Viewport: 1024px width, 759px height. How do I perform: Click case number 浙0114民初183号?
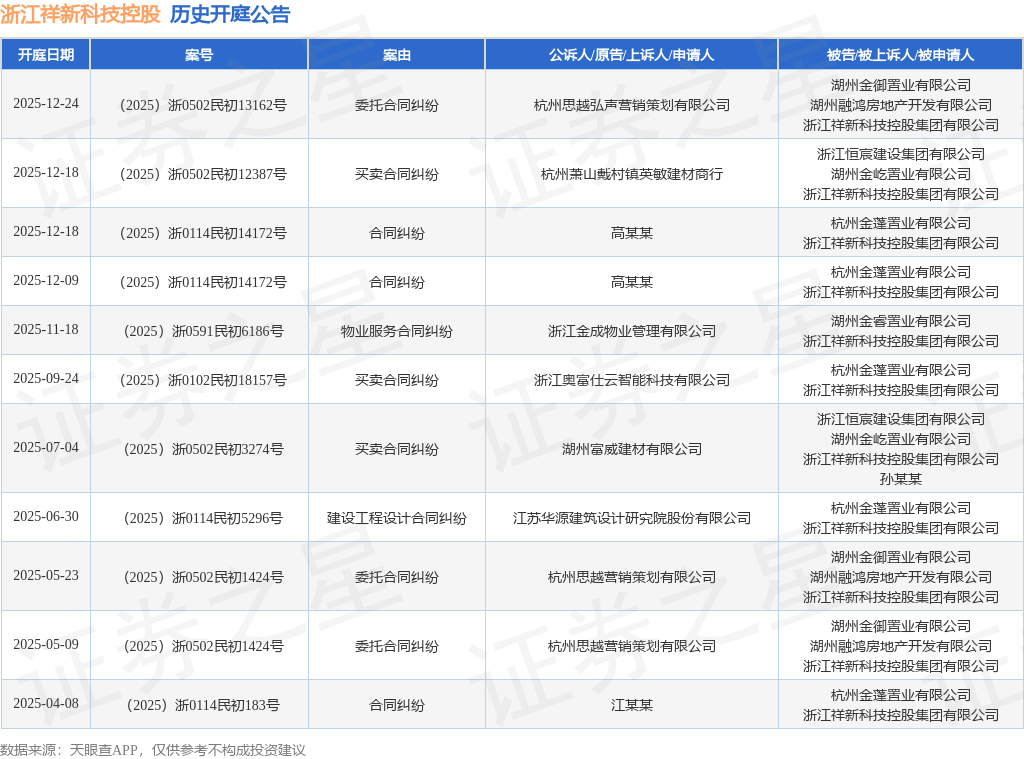pos(203,705)
